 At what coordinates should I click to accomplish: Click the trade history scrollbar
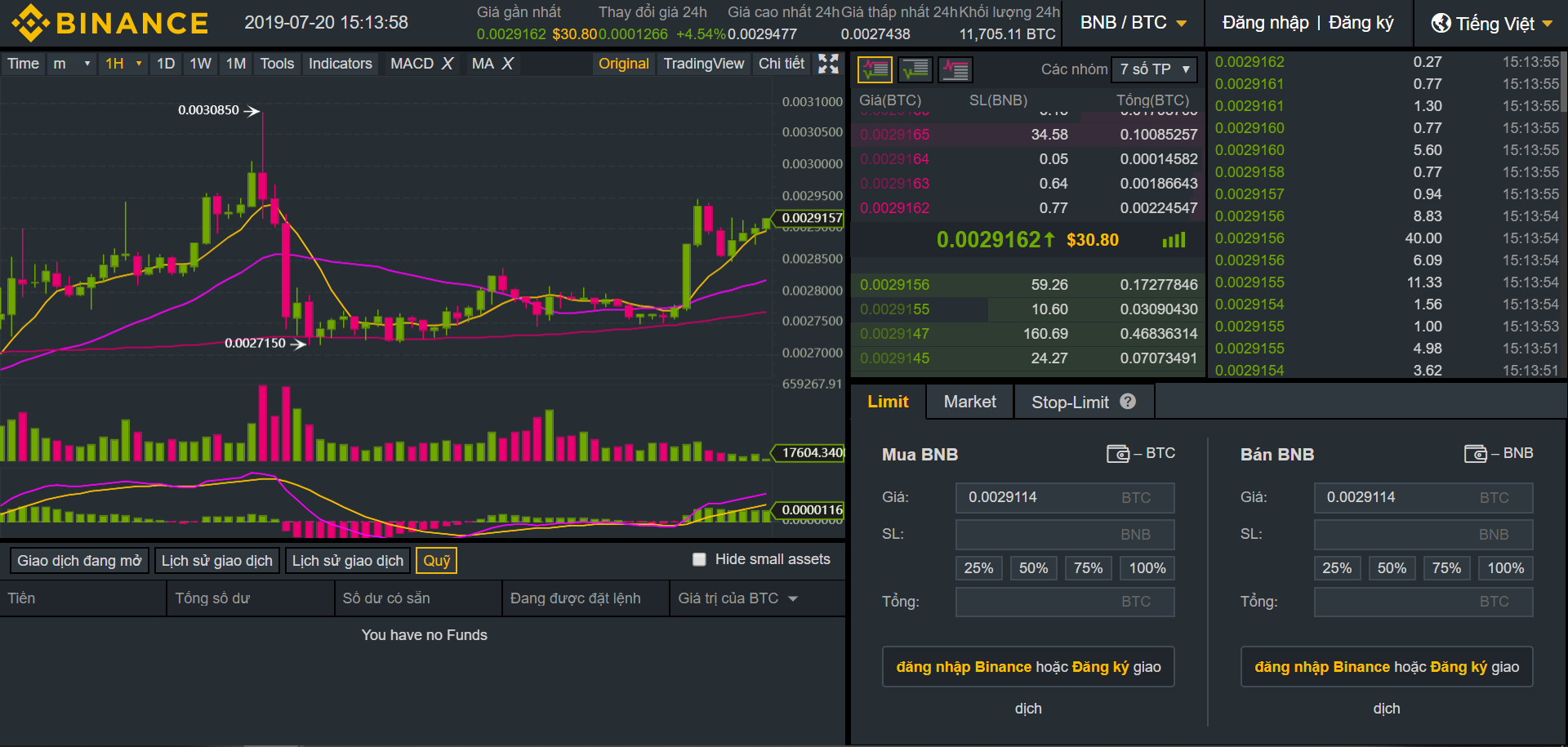1563,82
